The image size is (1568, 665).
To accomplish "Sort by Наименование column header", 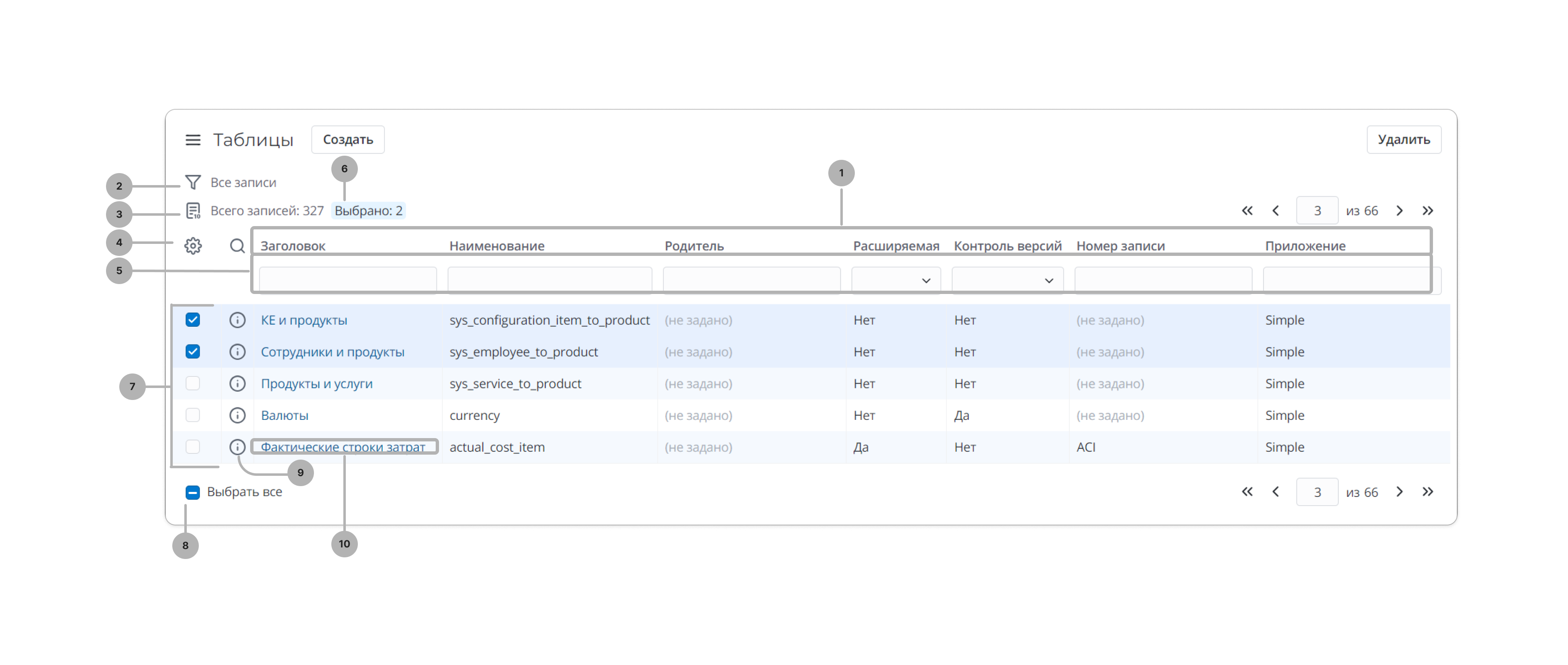I will tap(497, 246).
